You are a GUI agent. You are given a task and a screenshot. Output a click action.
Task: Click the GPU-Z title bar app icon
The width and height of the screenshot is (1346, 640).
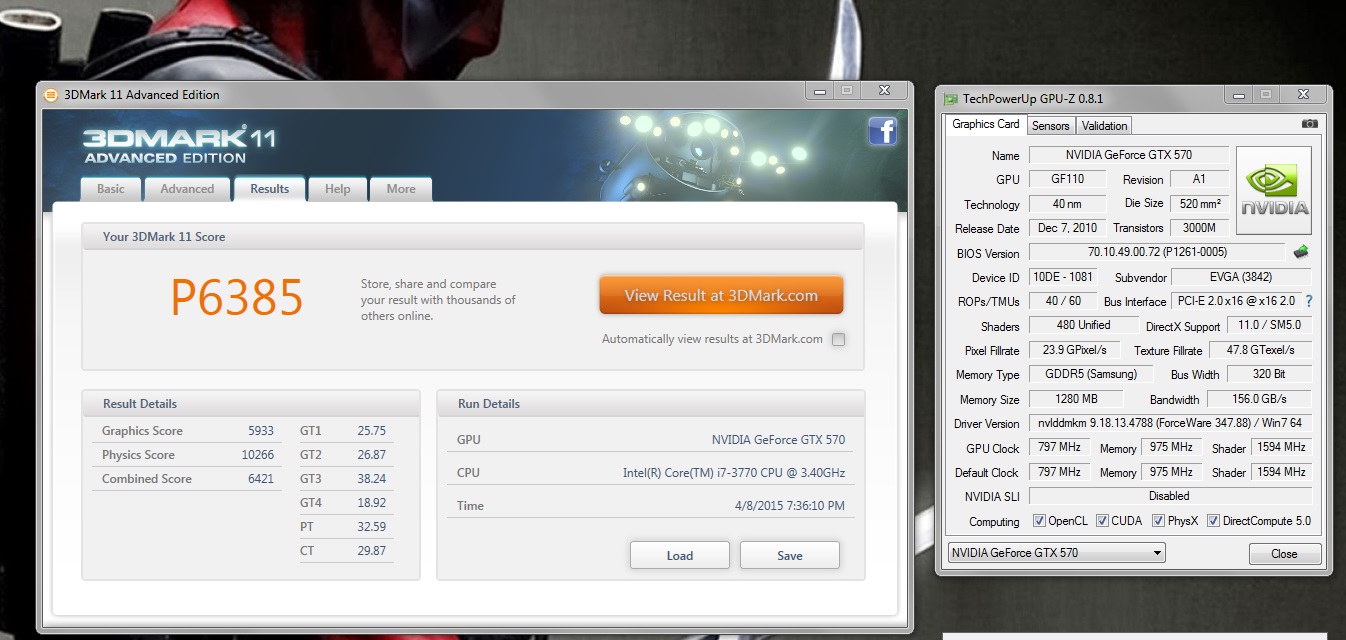950,98
